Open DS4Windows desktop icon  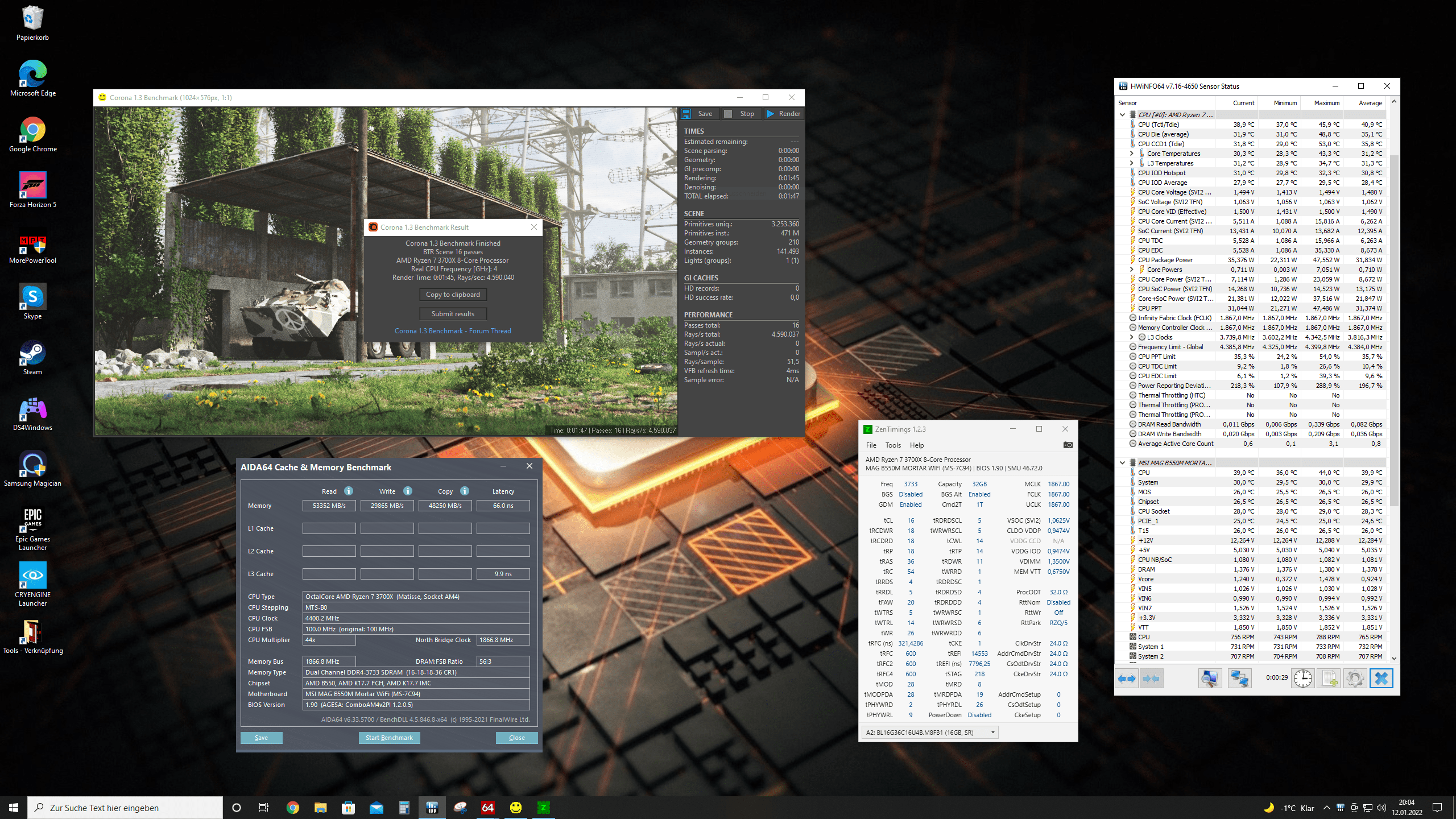33,415
